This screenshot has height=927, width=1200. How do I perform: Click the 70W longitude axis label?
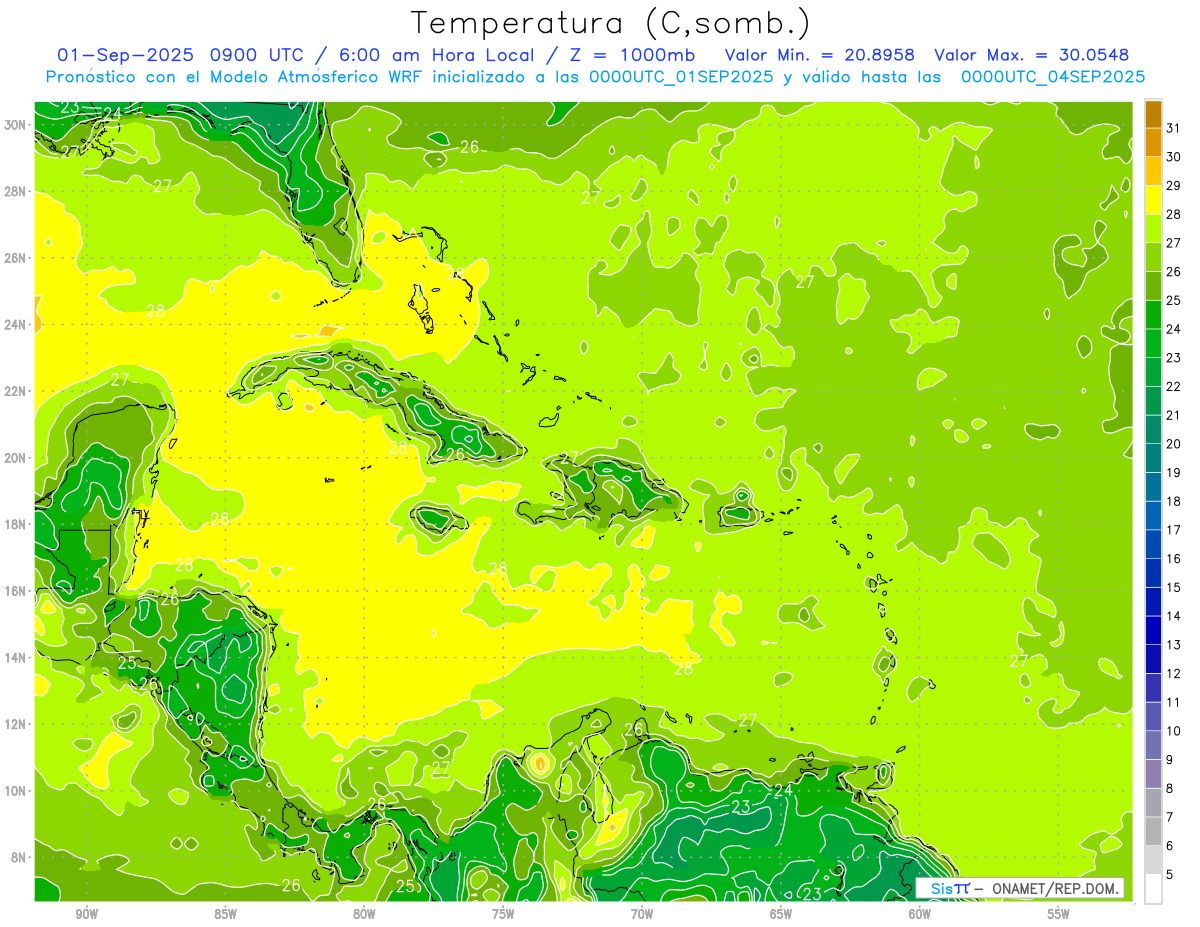(642, 914)
